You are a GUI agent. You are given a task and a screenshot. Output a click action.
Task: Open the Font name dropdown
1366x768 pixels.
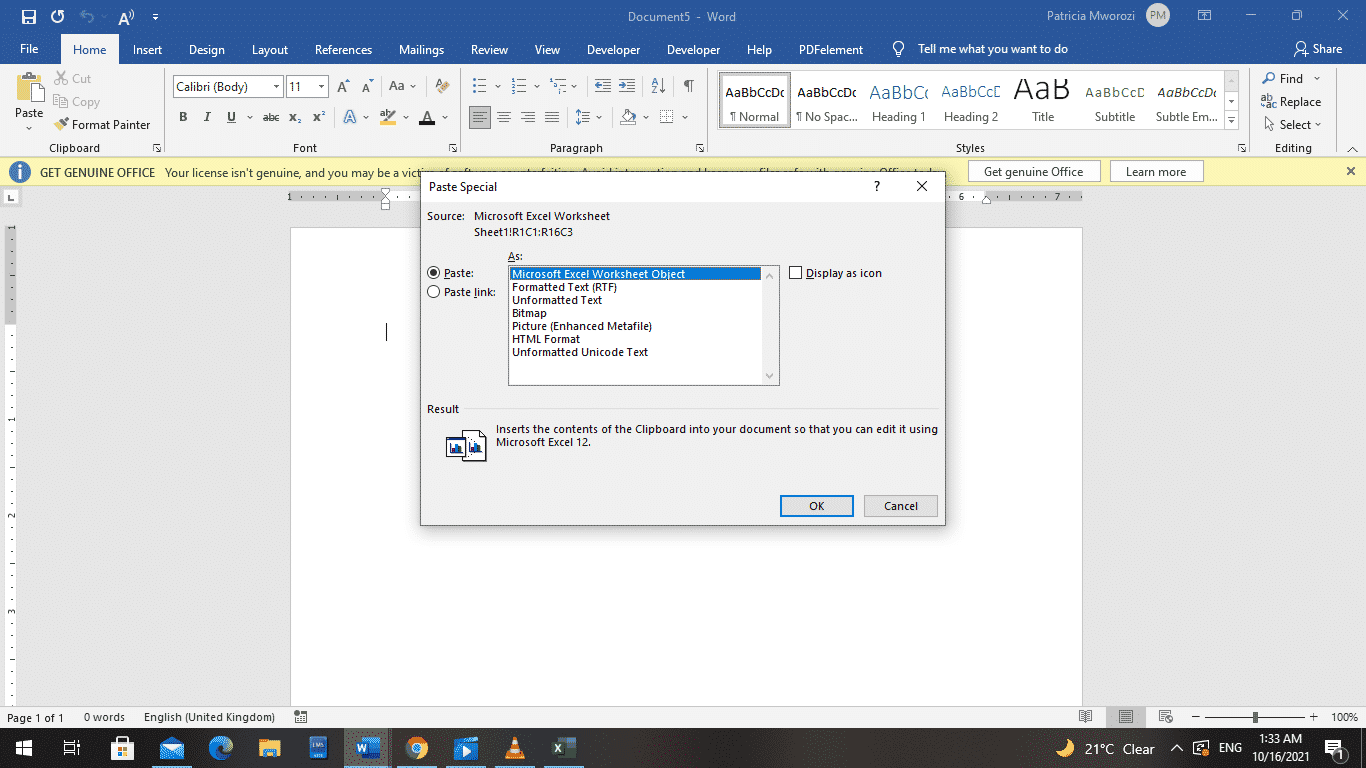277,86
